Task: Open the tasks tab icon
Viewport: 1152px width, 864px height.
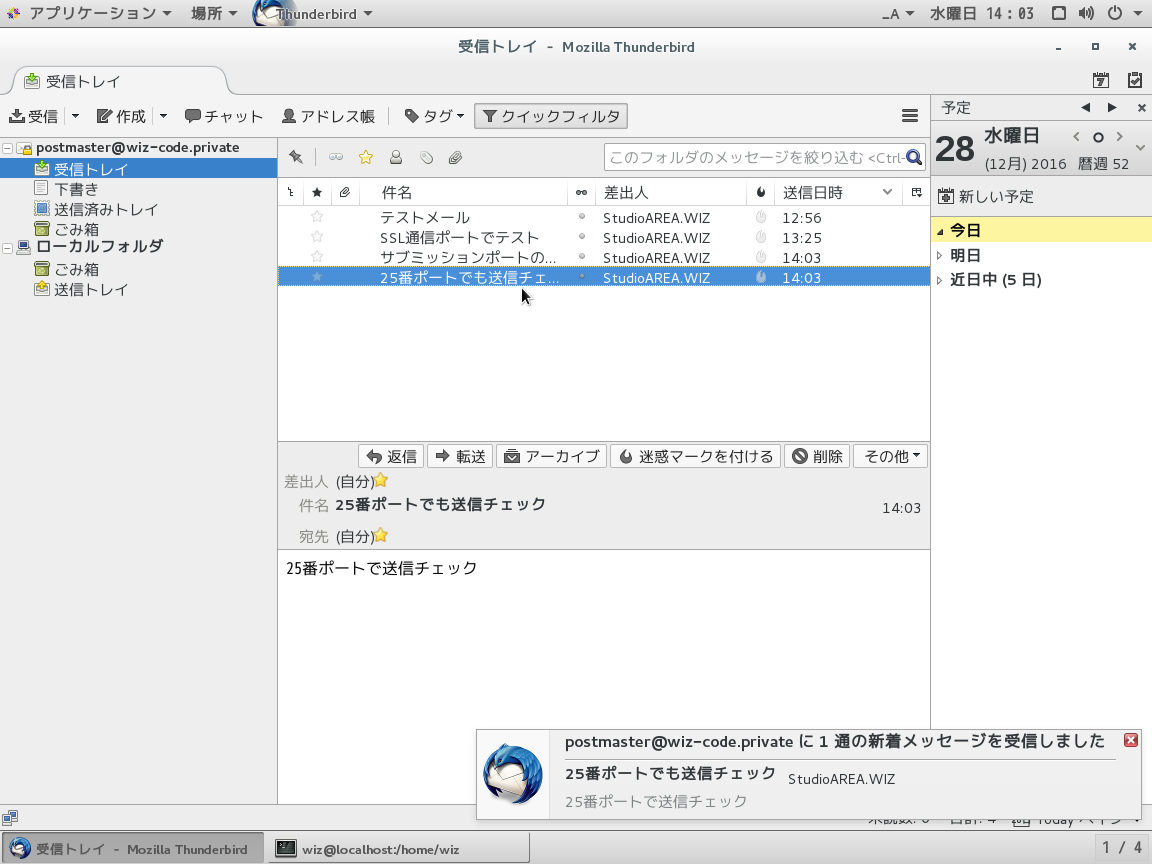Action: [x=1135, y=80]
